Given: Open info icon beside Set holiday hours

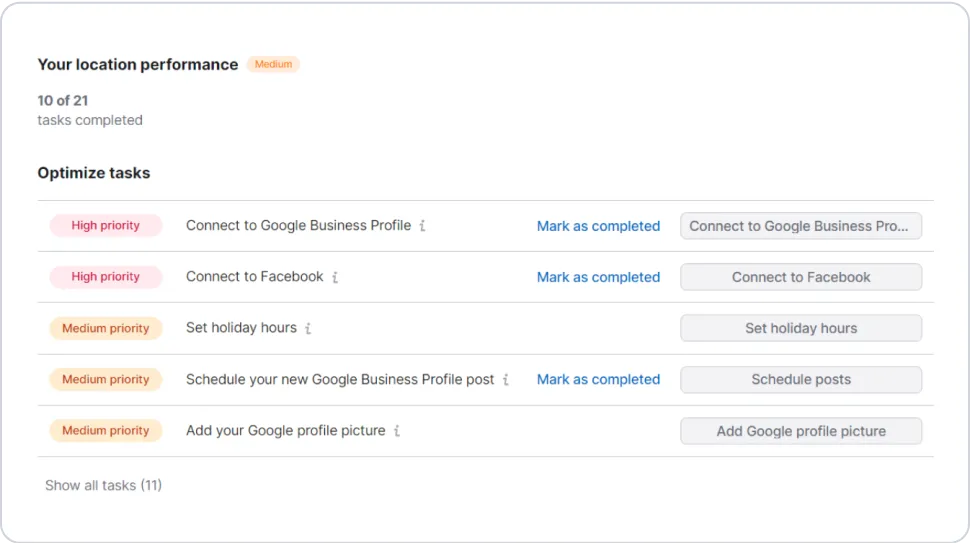Looking at the screenshot, I should pos(308,328).
